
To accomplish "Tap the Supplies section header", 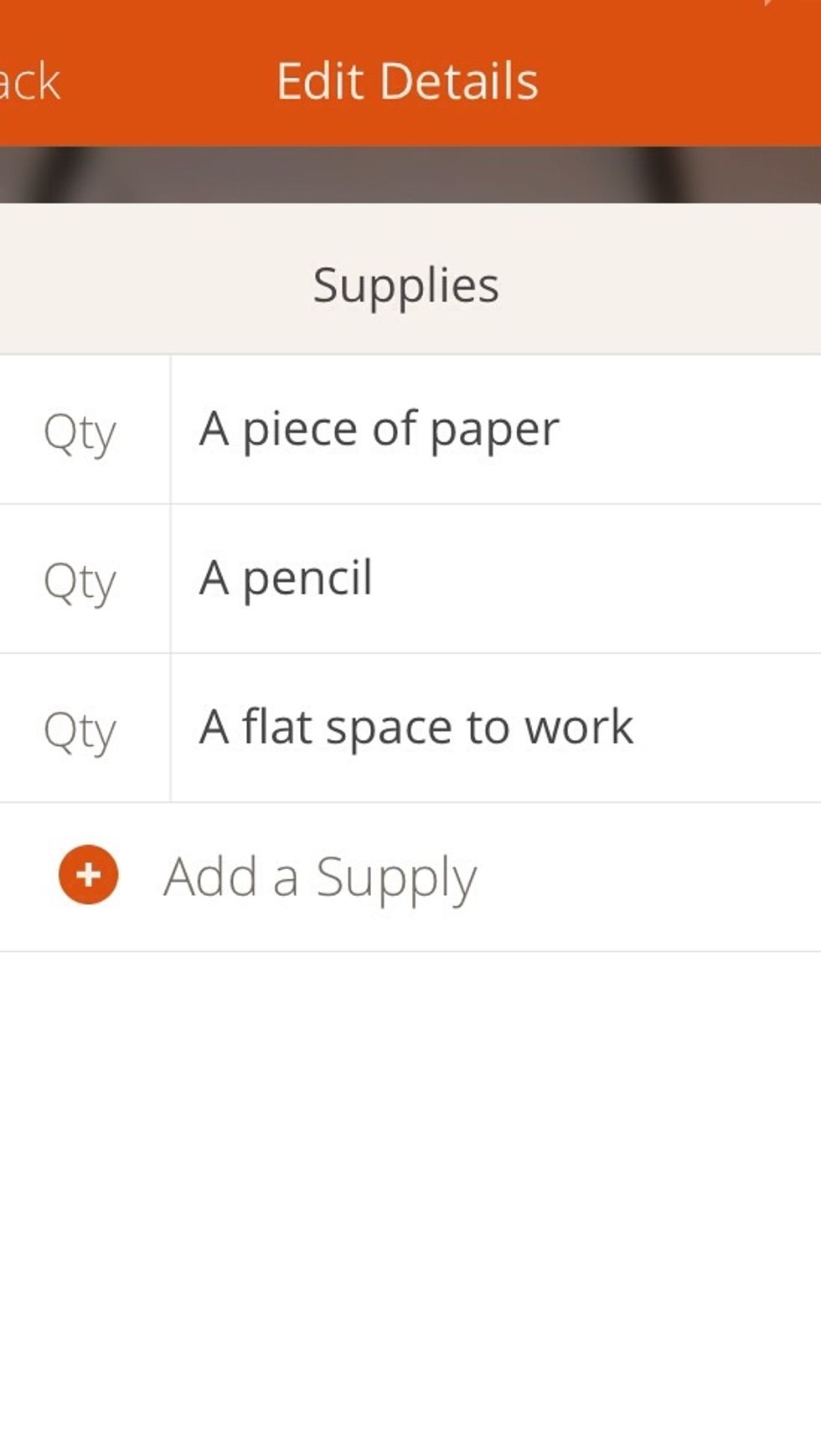I will pyautogui.click(x=406, y=285).
